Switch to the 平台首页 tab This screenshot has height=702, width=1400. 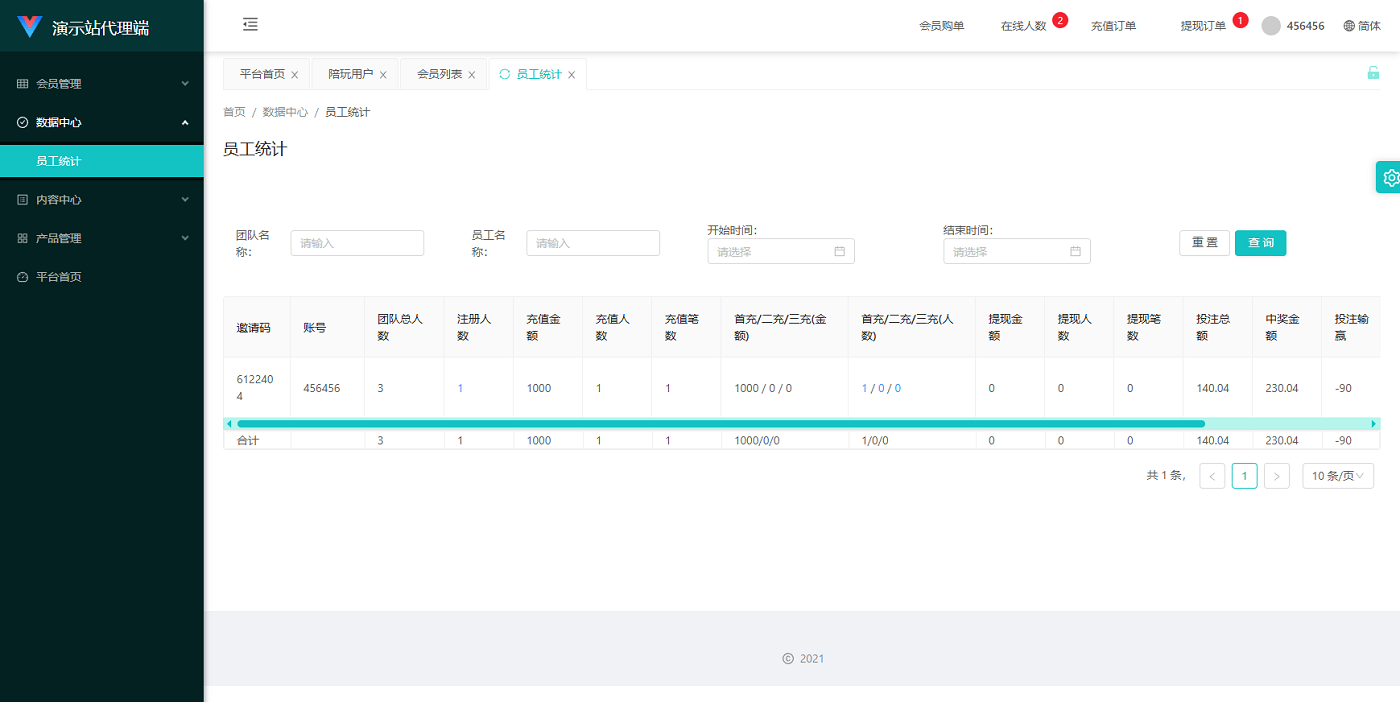[262, 74]
